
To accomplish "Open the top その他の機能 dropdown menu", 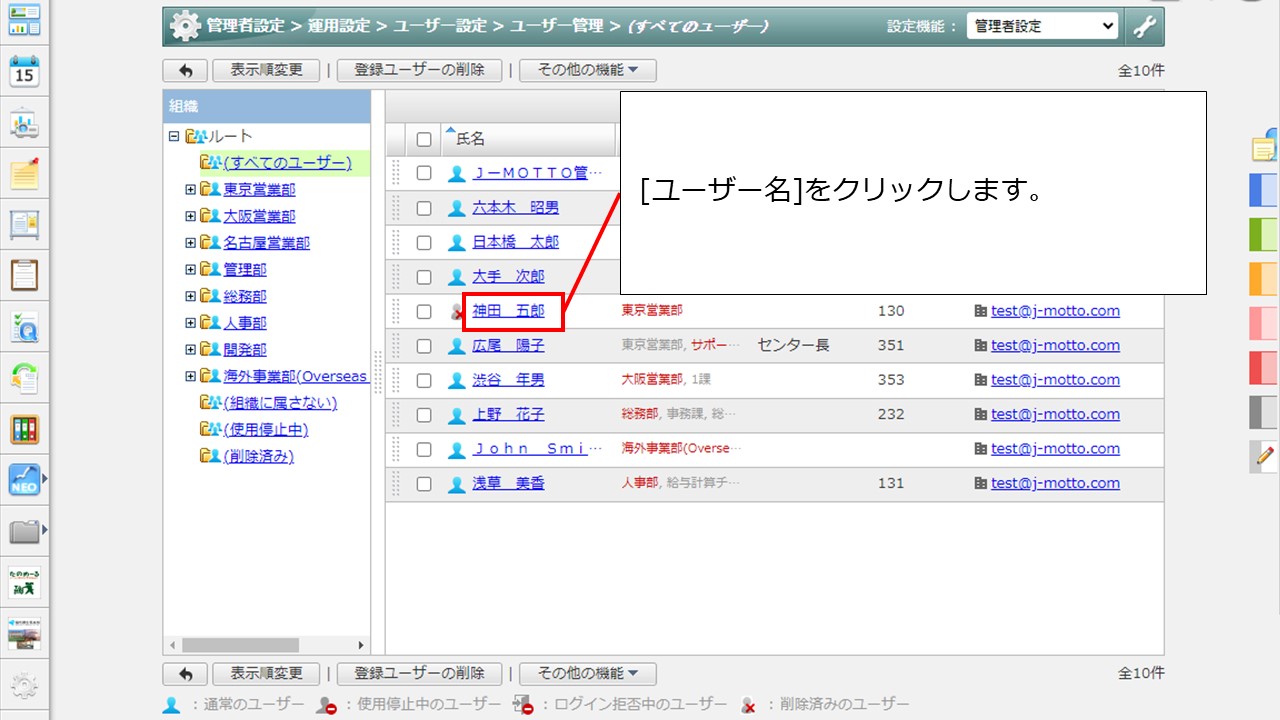I will click(587, 70).
